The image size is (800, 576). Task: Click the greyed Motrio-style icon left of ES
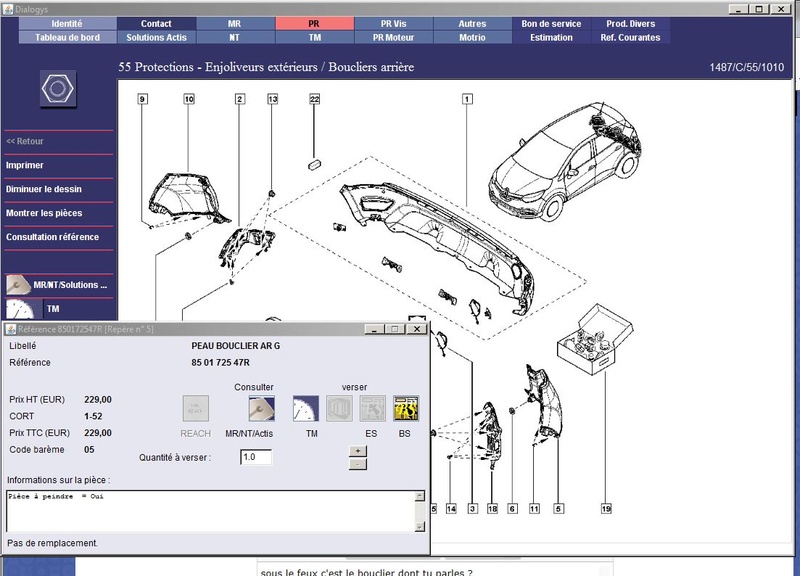(x=339, y=408)
